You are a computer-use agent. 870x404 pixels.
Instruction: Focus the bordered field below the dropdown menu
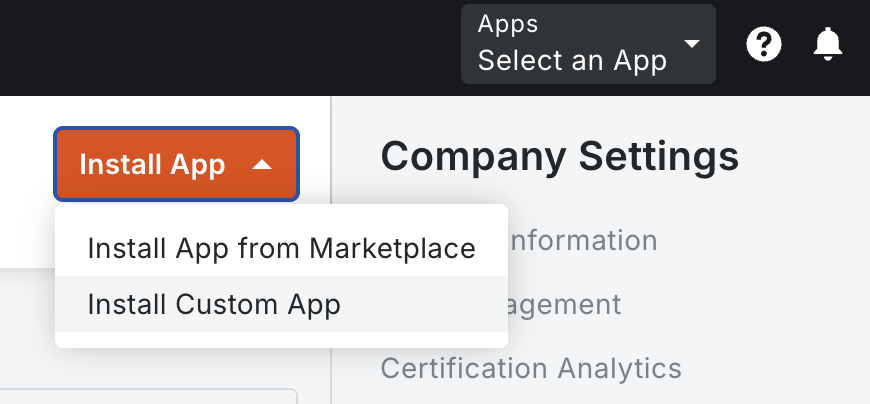click(150, 396)
